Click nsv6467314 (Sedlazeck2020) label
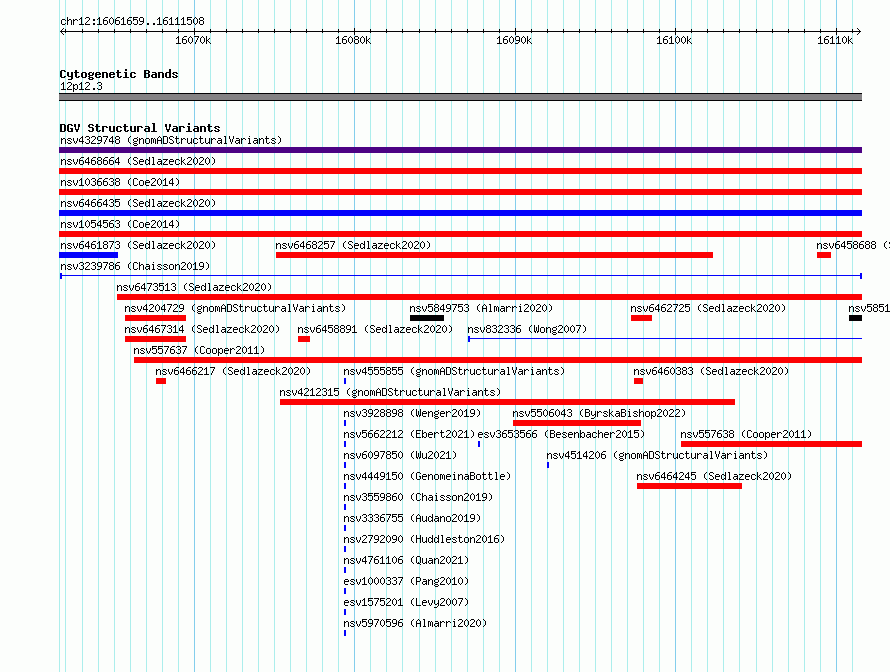 click(202, 329)
